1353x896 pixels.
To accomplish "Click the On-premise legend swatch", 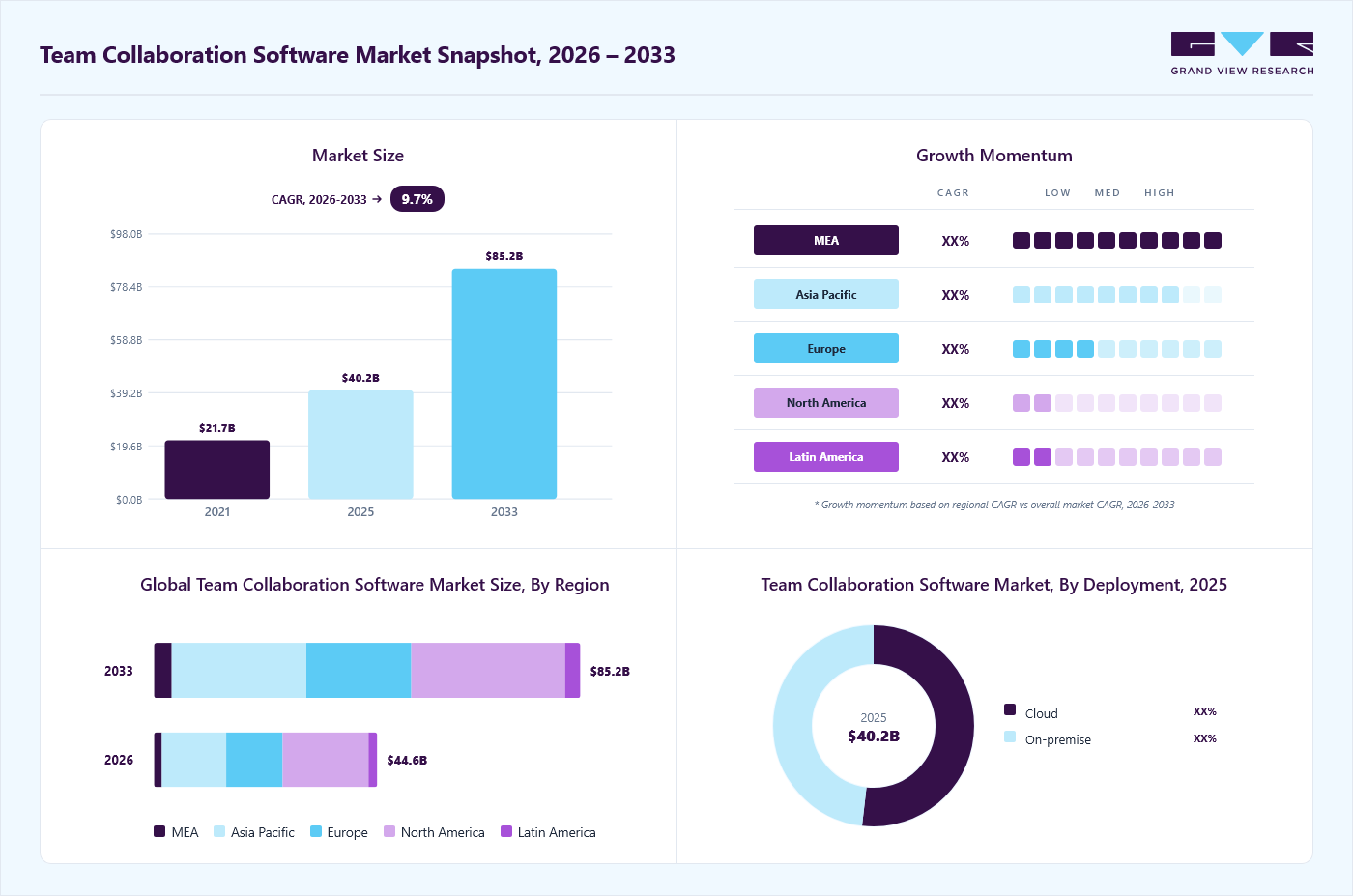I will coord(1010,737).
